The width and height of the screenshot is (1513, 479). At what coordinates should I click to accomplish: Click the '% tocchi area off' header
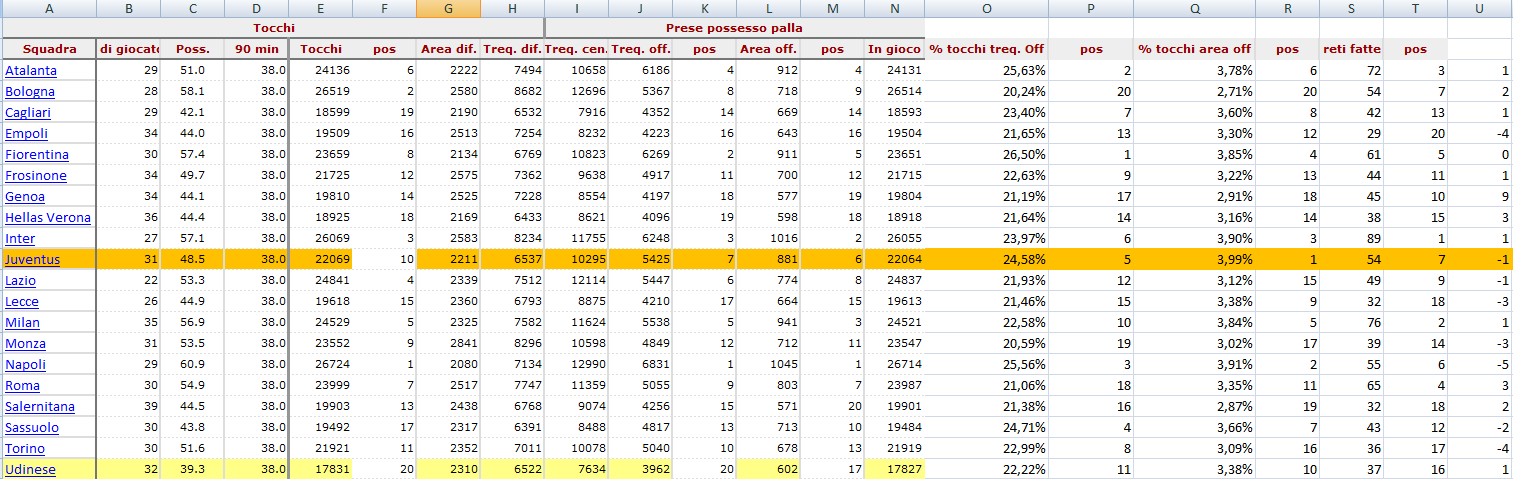click(x=1195, y=48)
